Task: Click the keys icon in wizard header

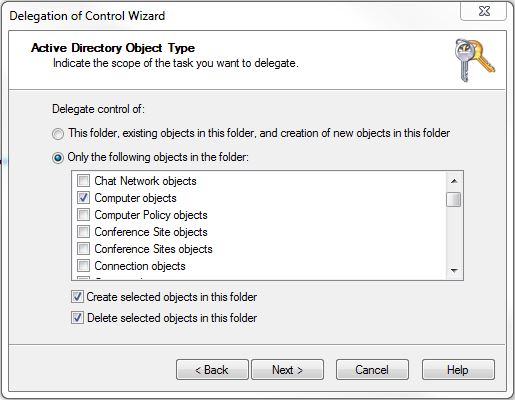Action: click(475, 60)
